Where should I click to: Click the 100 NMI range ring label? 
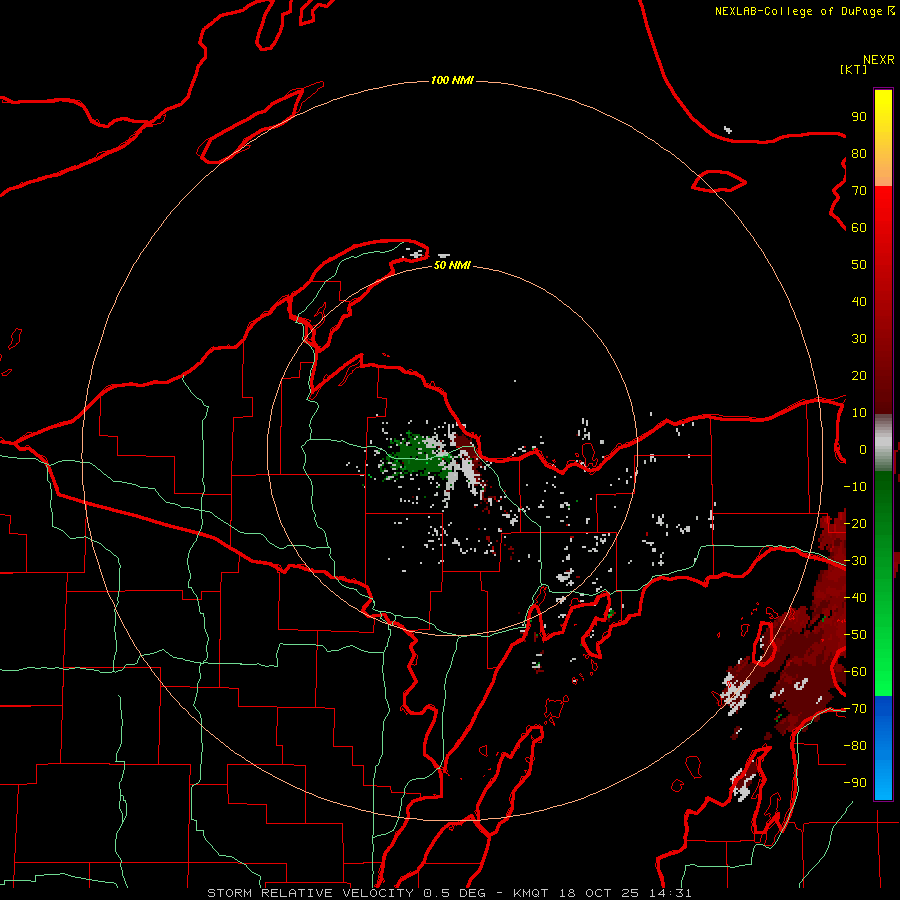point(452,80)
